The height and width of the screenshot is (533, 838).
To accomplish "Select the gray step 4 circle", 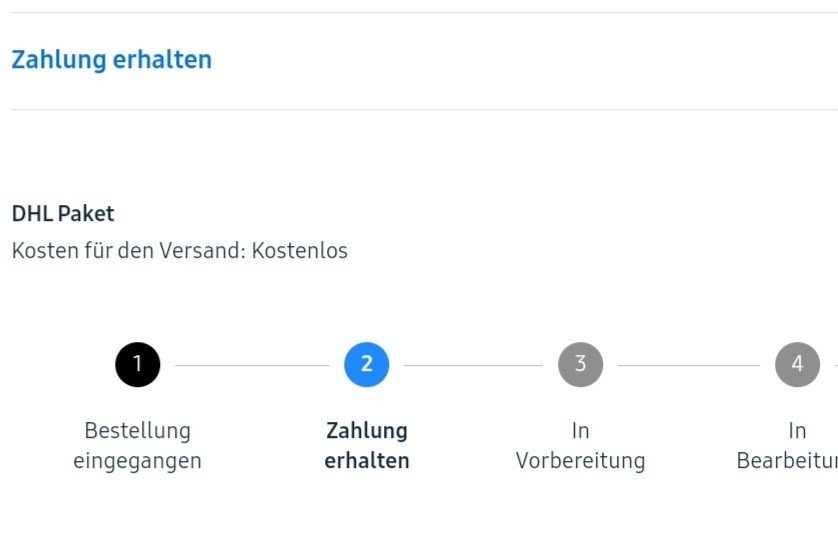I will (797, 365).
